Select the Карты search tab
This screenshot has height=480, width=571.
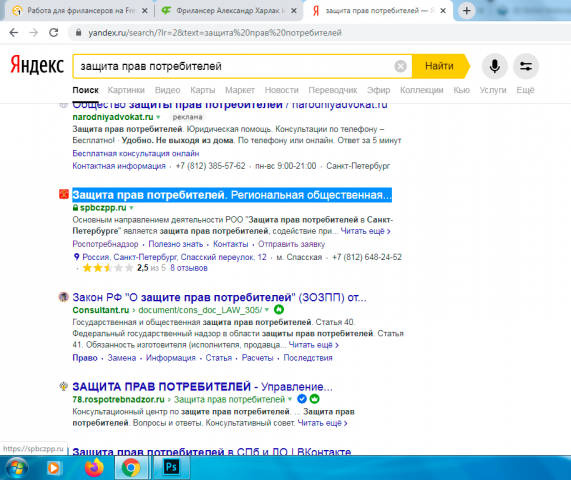pos(202,90)
